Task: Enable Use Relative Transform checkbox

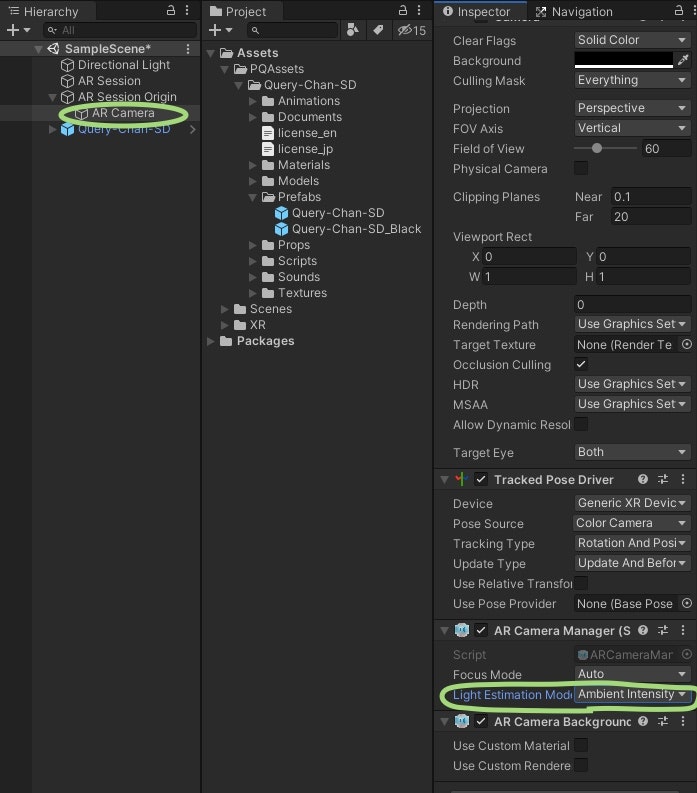Action: click(581, 583)
